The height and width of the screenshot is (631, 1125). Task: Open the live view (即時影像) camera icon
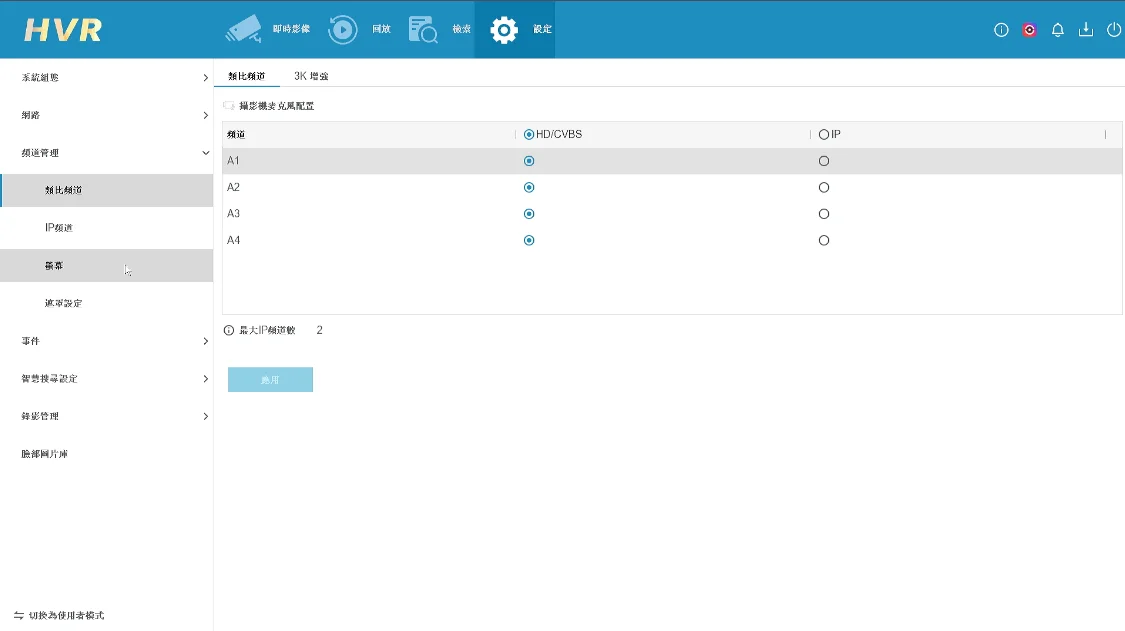245,29
